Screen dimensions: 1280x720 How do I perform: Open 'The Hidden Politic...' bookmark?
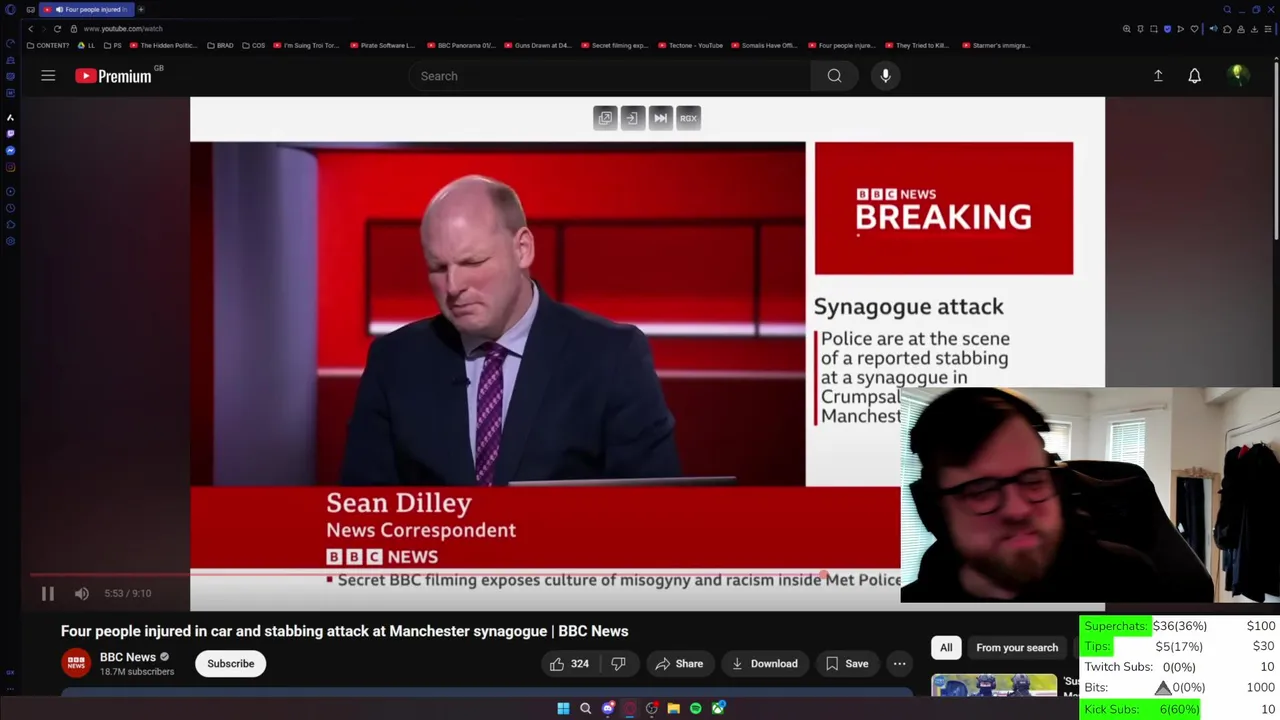coord(163,45)
